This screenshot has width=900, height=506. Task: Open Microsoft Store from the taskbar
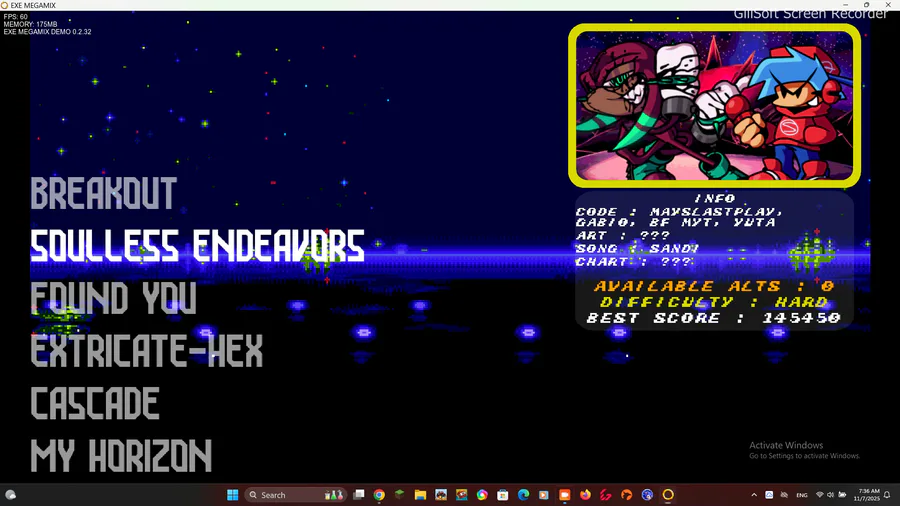pos(503,495)
